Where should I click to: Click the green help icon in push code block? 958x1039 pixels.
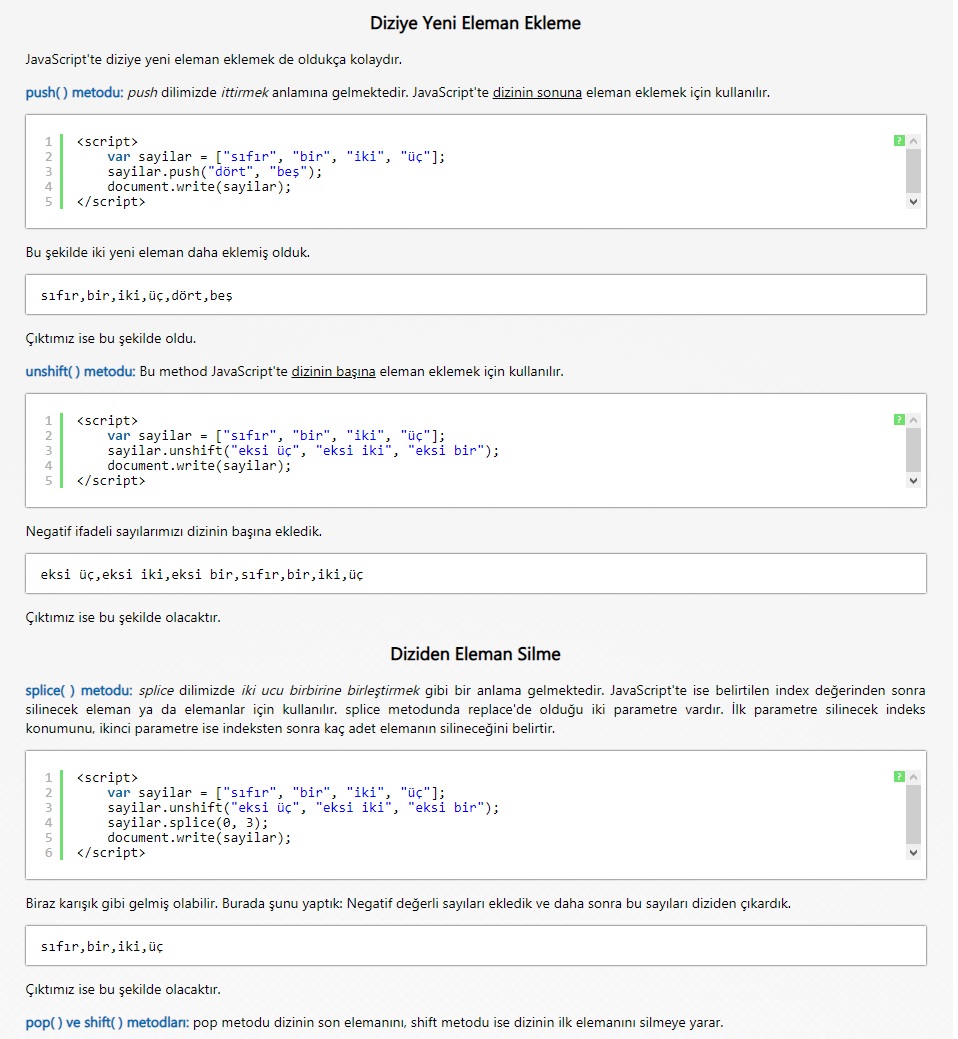899,140
